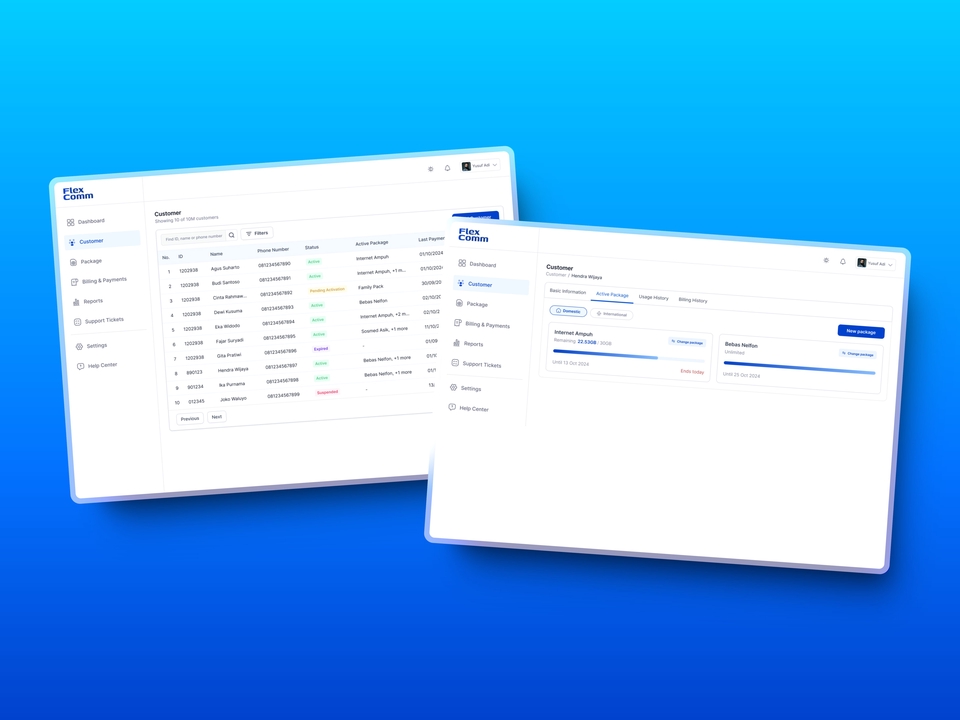Click the Expired status badge for Gita Pratiwi
This screenshot has width=960, height=720.
[321, 349]
